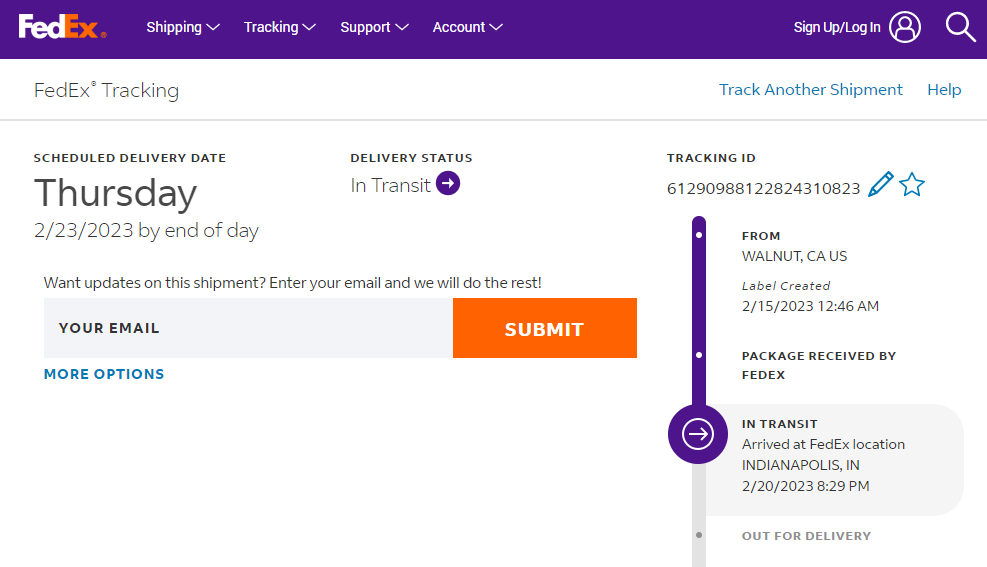Expand the Shipping menu dropdown
This screenshot has width=987, height=567.
pyautogui.click(x=183, y=27)
